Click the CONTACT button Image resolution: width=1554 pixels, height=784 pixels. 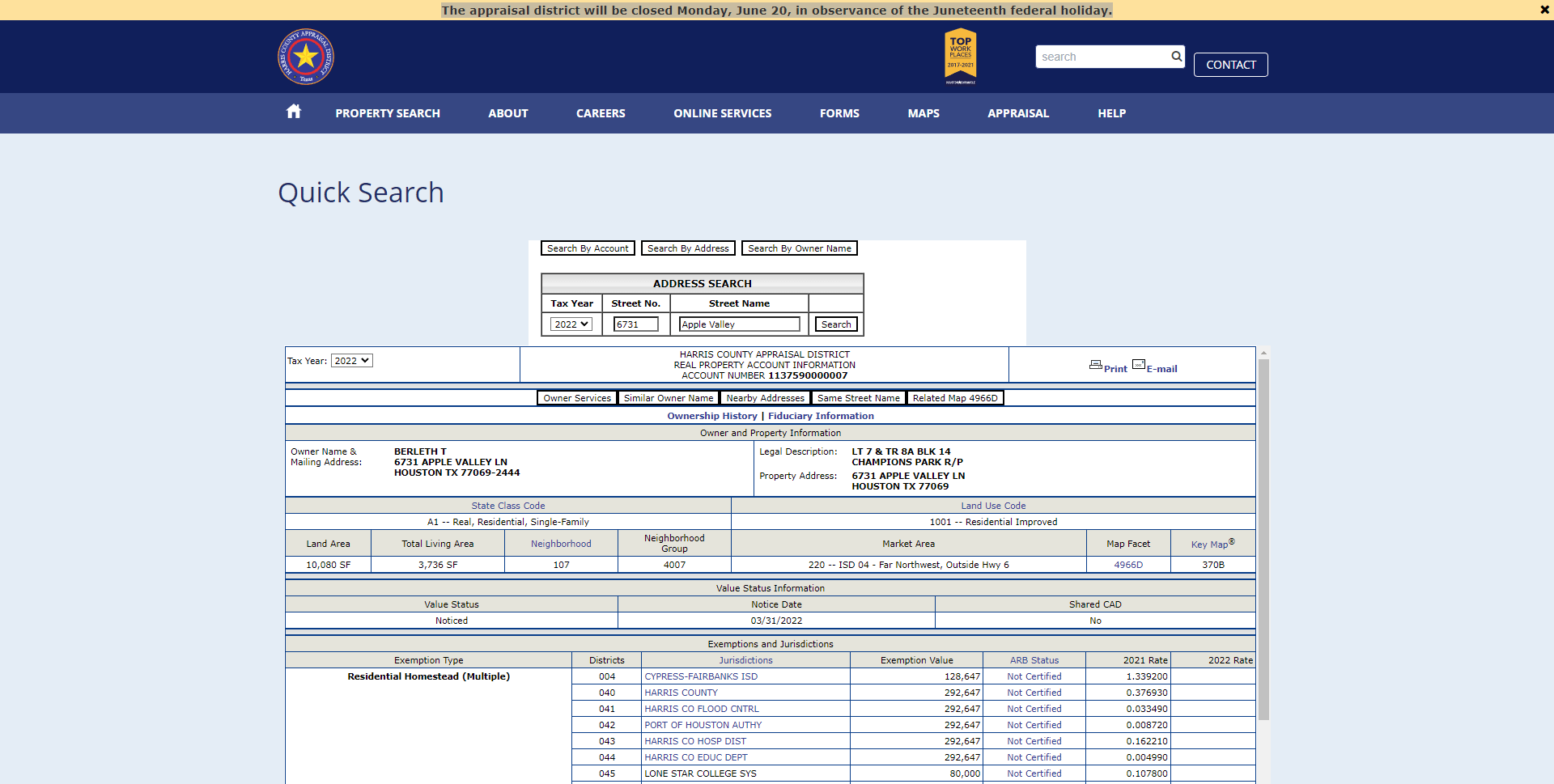click(x=1231, y=65)
